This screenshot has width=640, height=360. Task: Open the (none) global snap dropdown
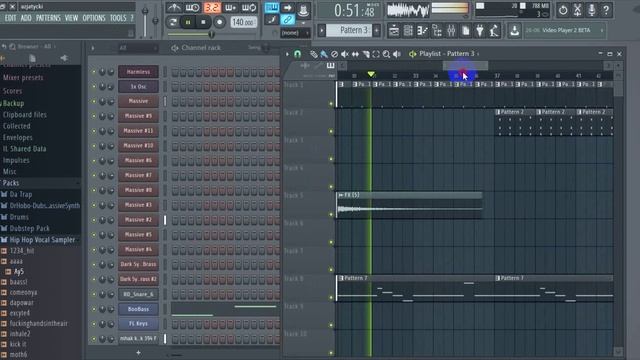[x=296, y=33]
